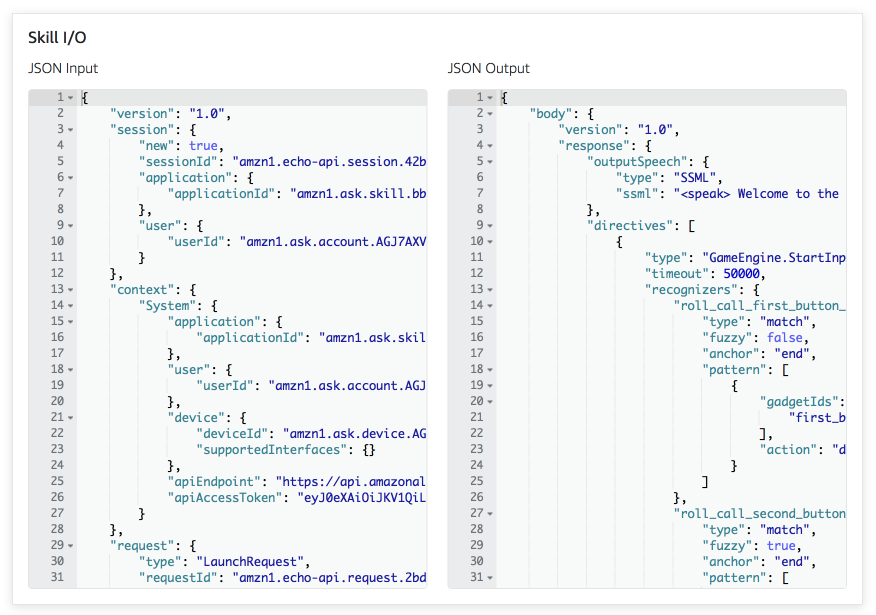Collapse the "context" block fold arrow
Image resolution: width=876 pixels, height=615 pixels.
coord(71,289)
